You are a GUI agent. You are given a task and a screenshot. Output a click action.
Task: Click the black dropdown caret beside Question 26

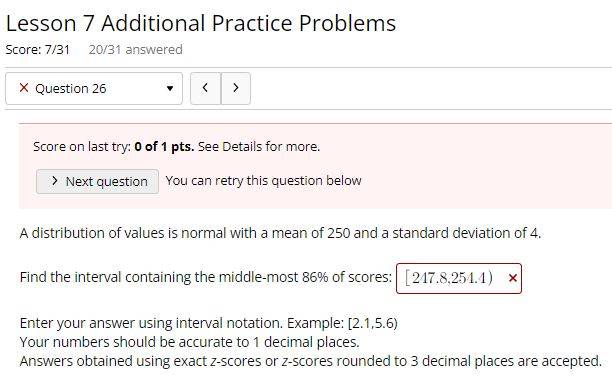(170, 89)
